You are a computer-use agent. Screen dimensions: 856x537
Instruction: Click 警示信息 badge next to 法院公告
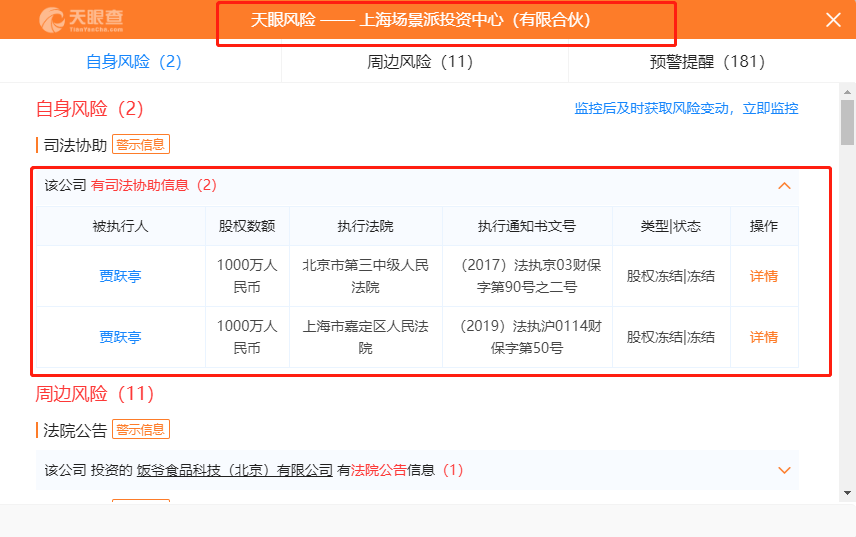click(x=141, y=430)
